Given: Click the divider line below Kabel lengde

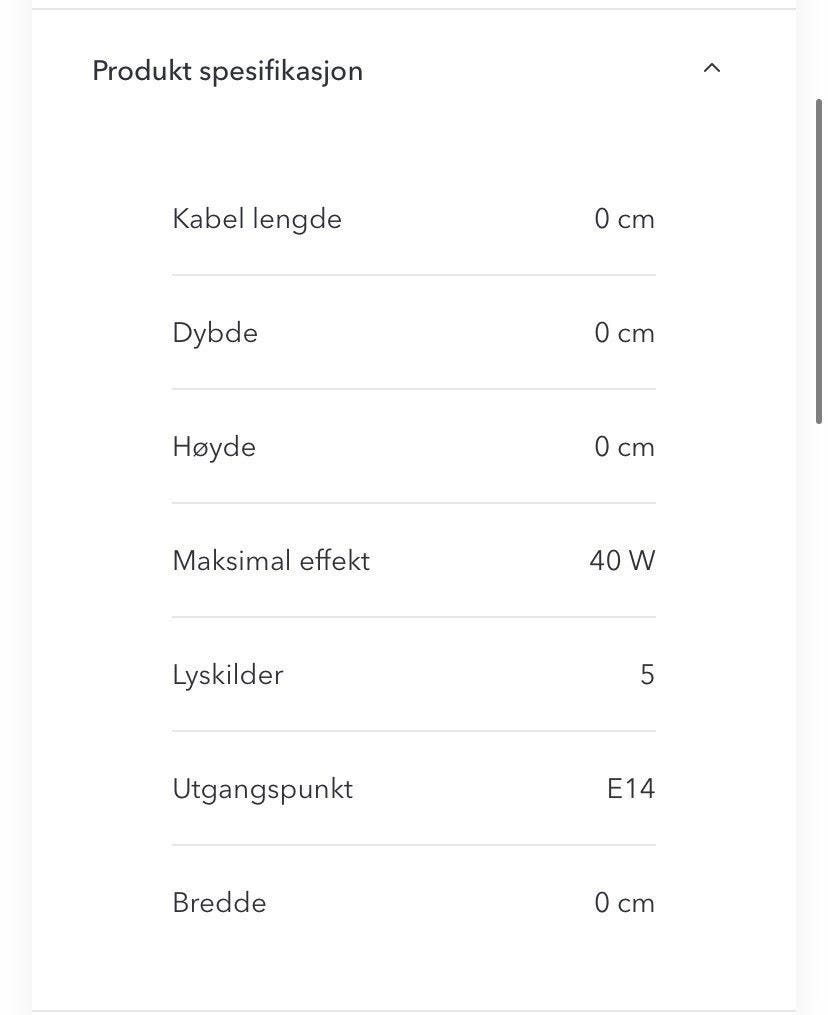Looking at the screenshot, I should click(x=414, y=275).
